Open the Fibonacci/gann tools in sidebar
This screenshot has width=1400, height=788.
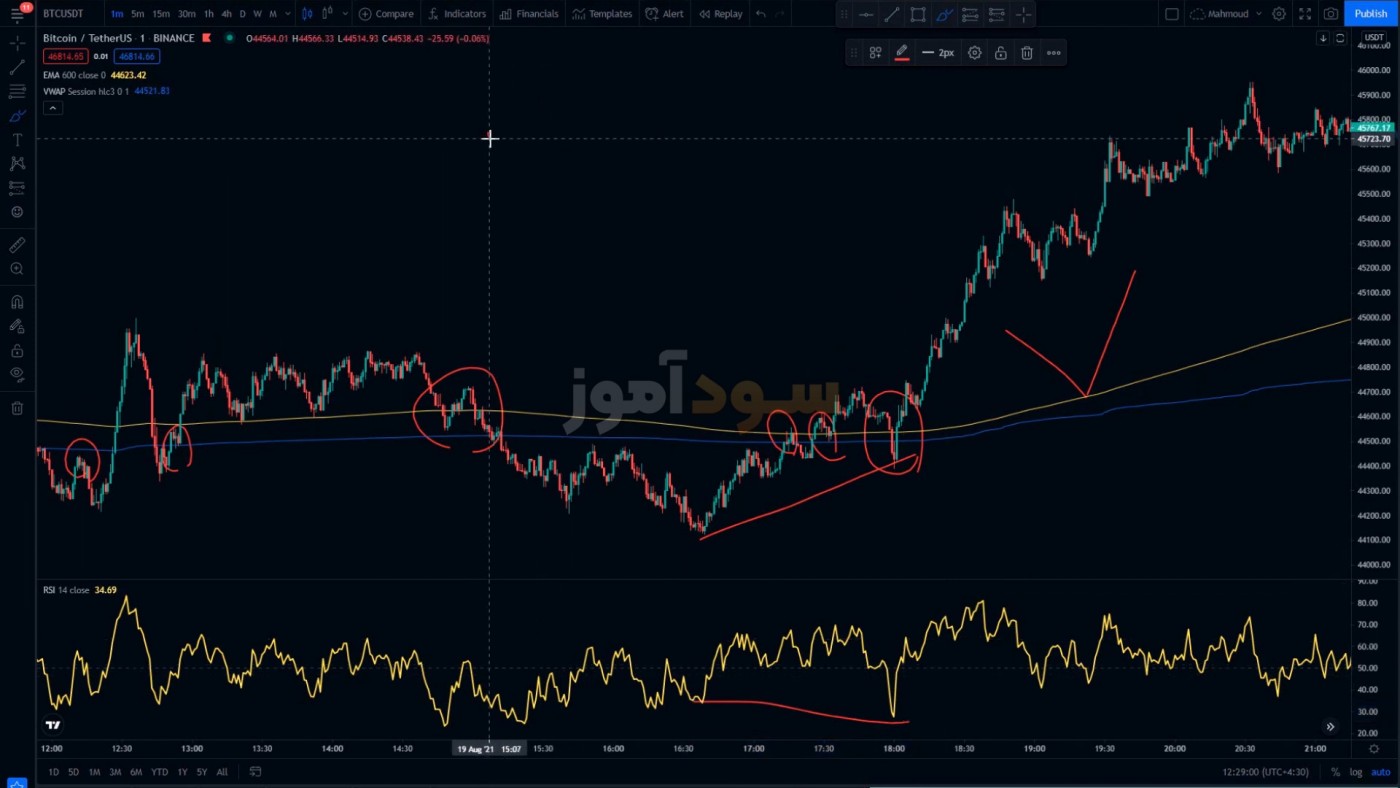(x=17, y=92)
